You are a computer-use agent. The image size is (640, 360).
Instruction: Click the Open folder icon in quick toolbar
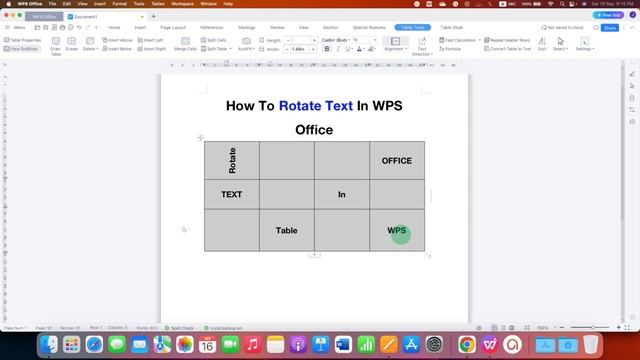pyautogui.click(x=37, y=27)
